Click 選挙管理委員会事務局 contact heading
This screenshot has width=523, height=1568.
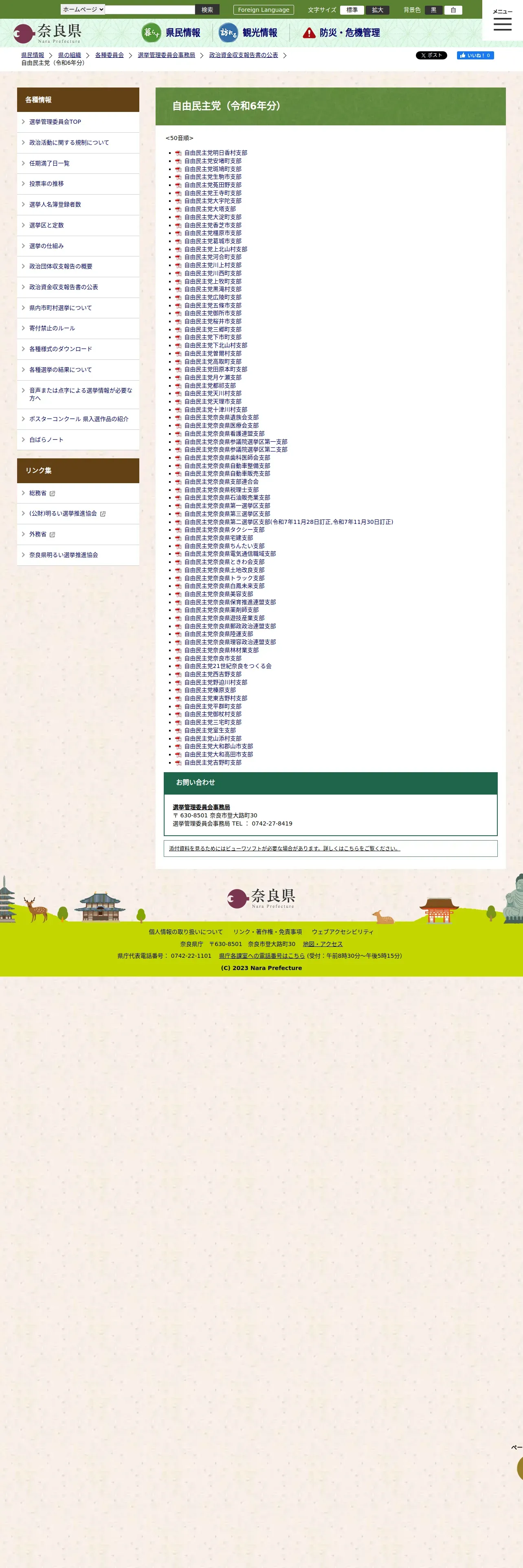click(201, 808)
